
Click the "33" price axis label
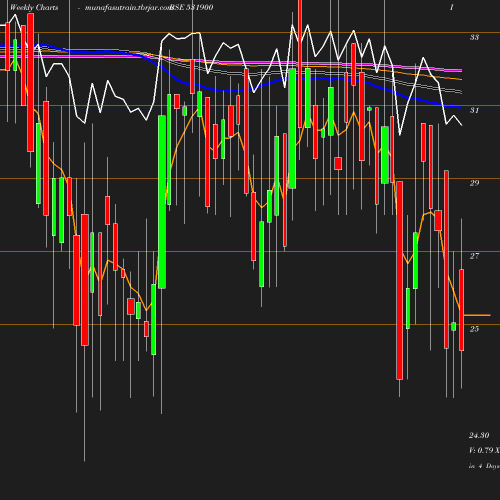474,37
